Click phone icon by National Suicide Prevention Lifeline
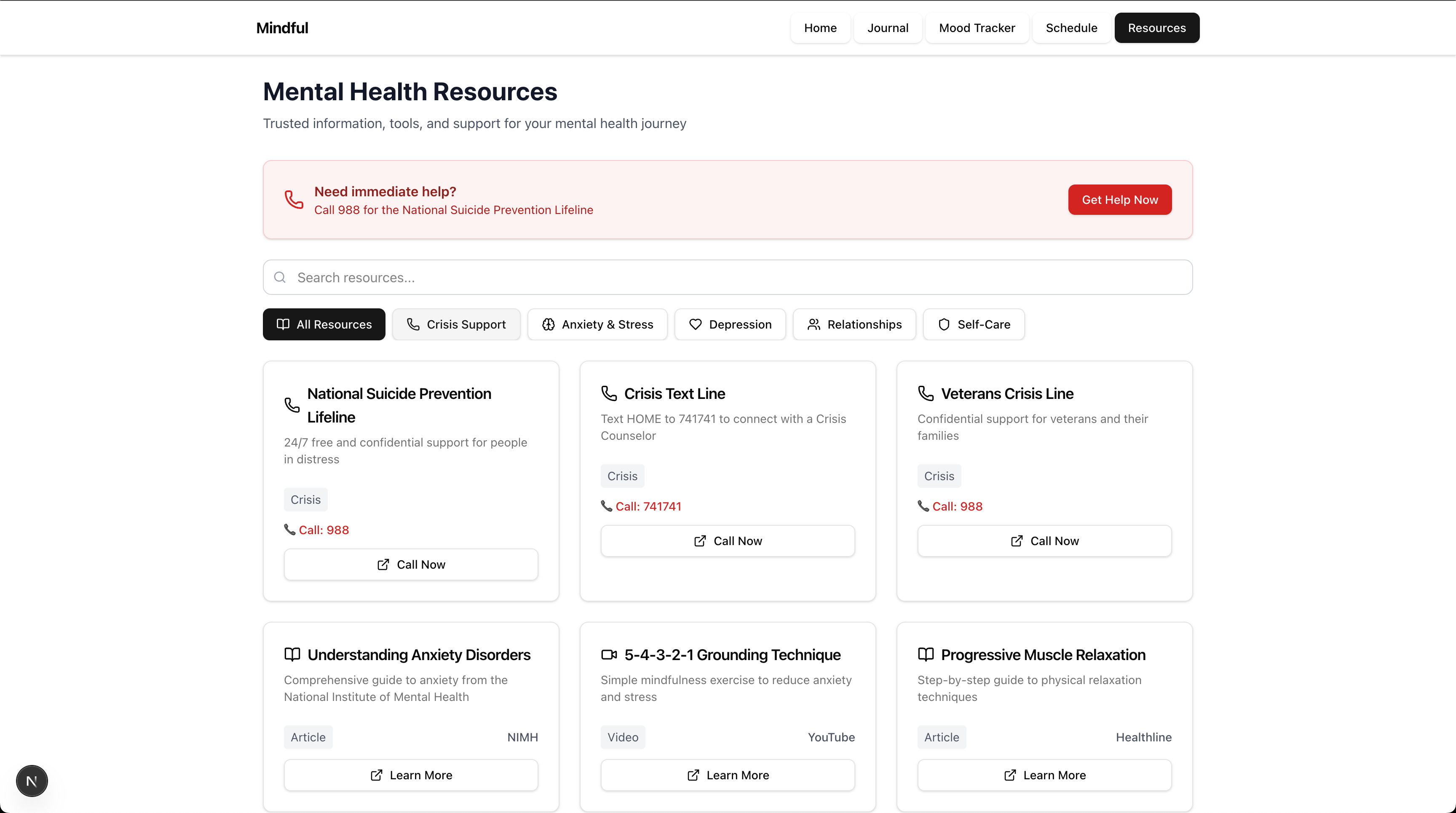Image resolution: width=1456 pixels, height=813 pixels. 292,405
